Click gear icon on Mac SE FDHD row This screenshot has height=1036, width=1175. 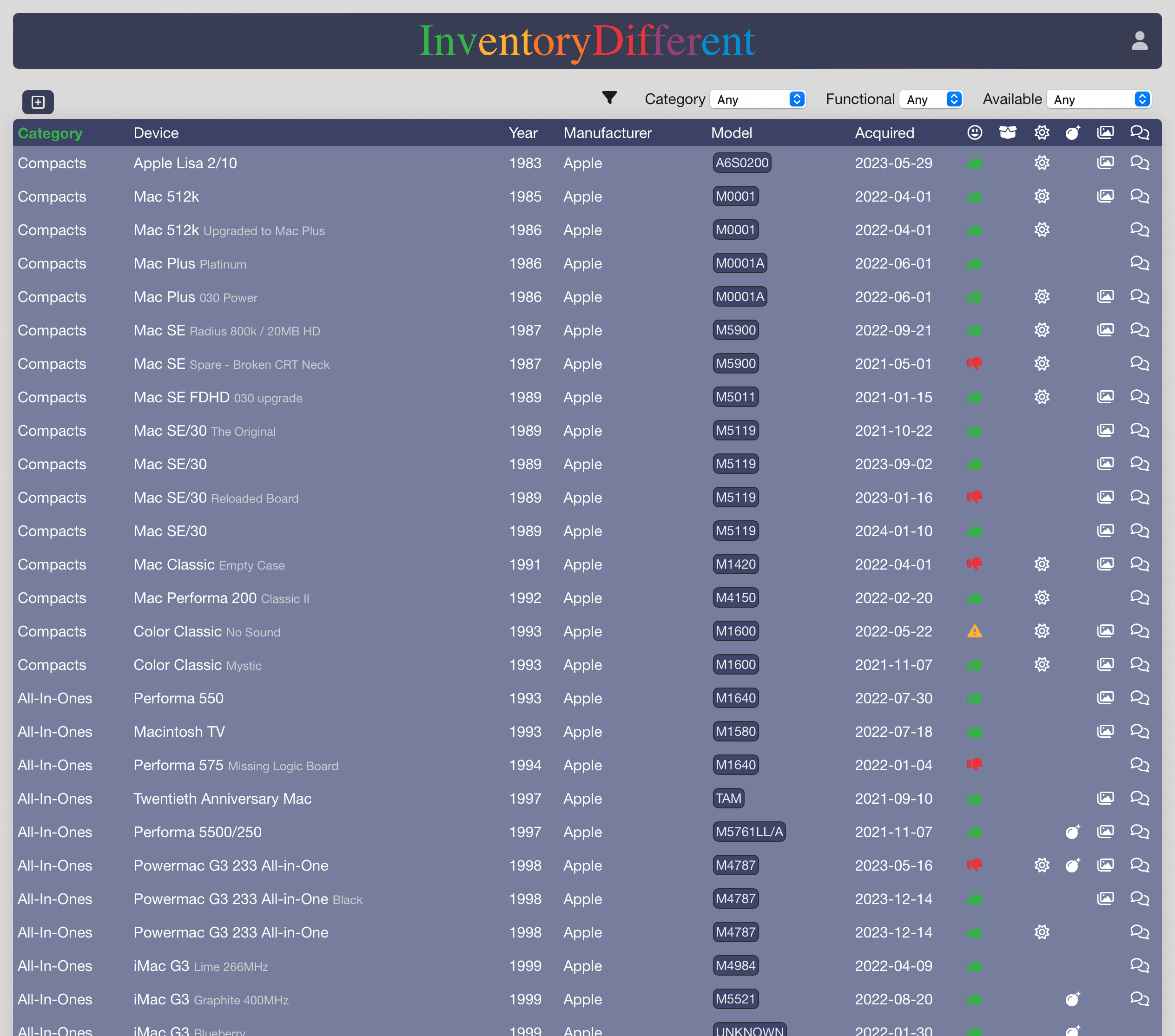[x=1042, y=397]
